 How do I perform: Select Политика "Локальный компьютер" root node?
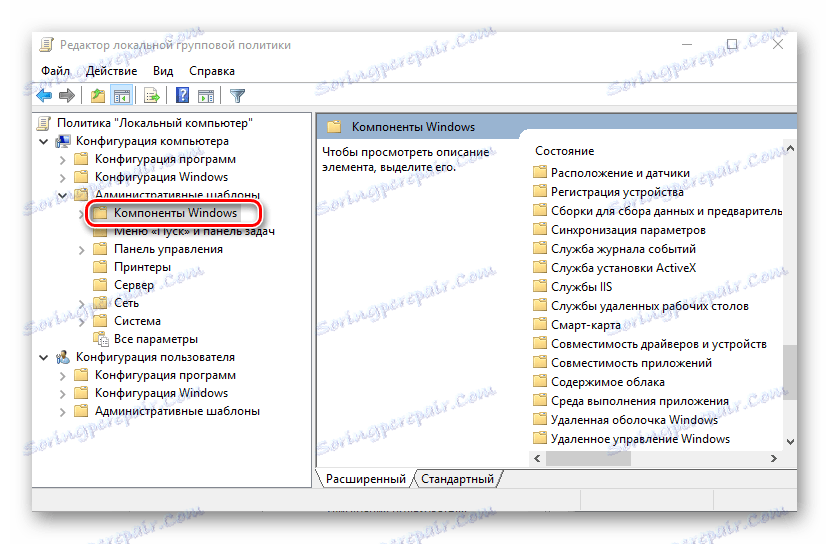155,123
